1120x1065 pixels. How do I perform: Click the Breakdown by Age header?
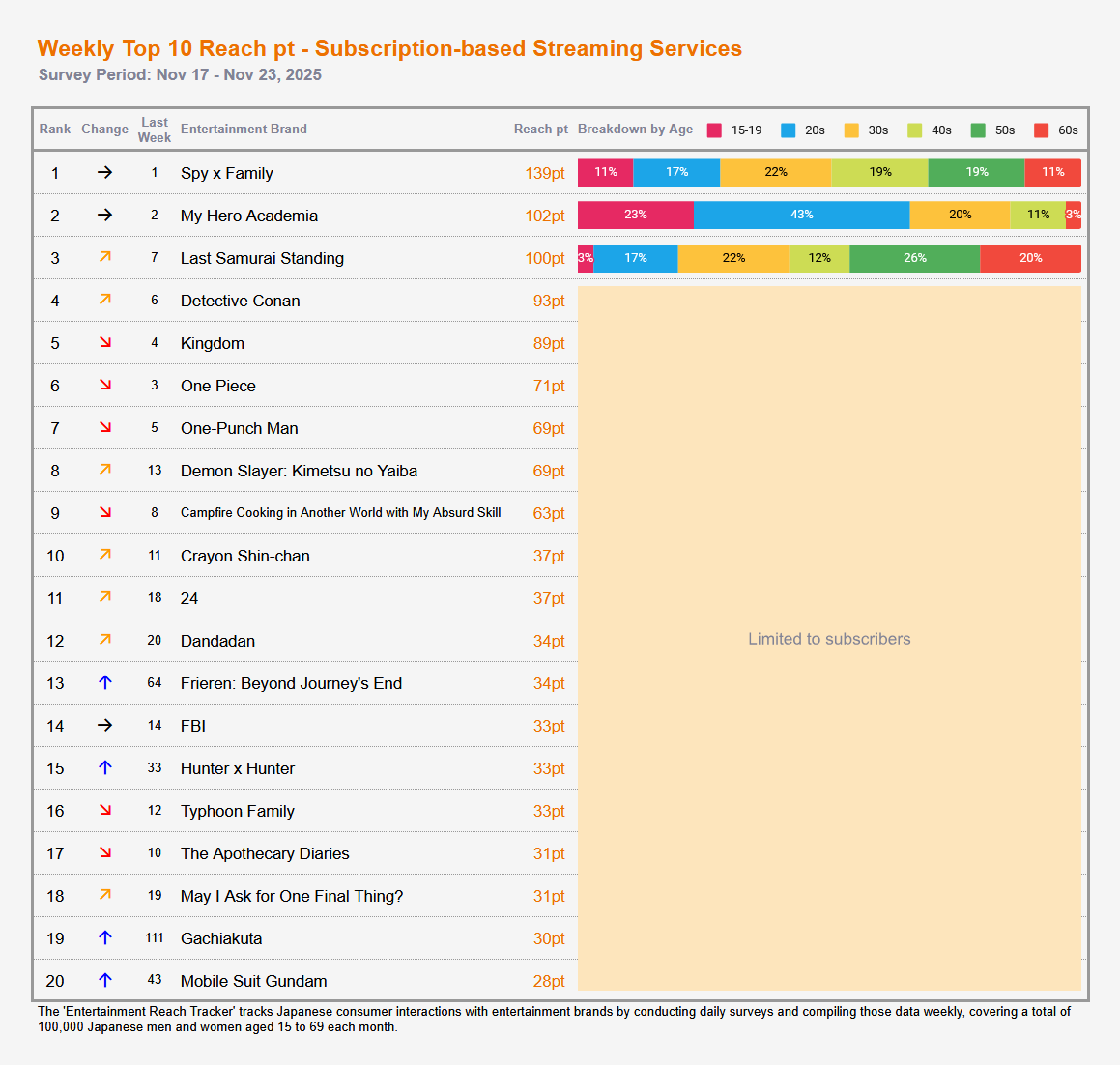pos(635,130)
